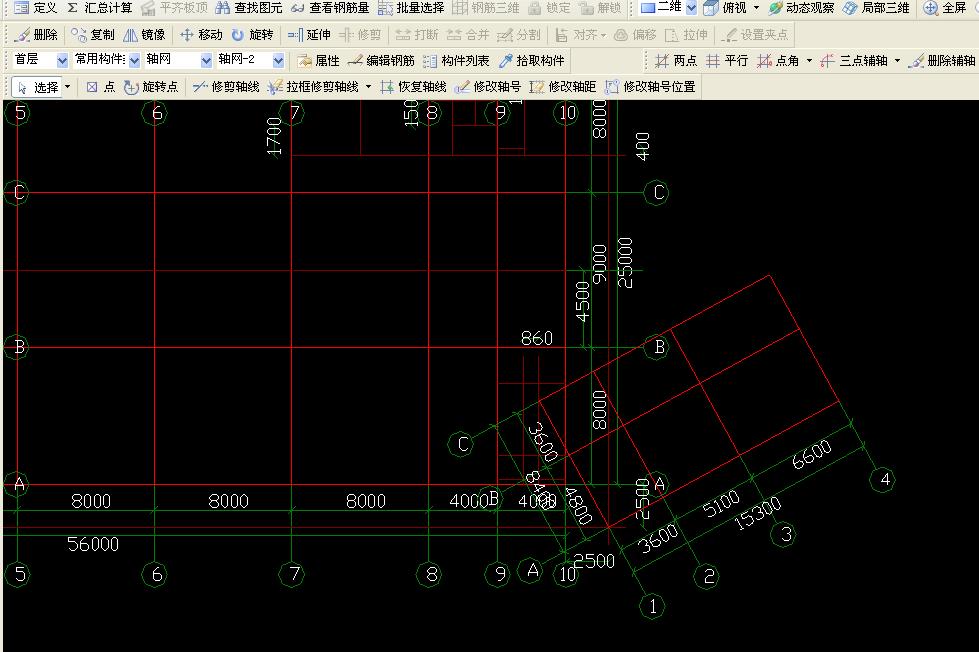This screenshot has height=652, width=979.
Task: Expand the 选择 dropdown arrow
Action: point(67,87)
